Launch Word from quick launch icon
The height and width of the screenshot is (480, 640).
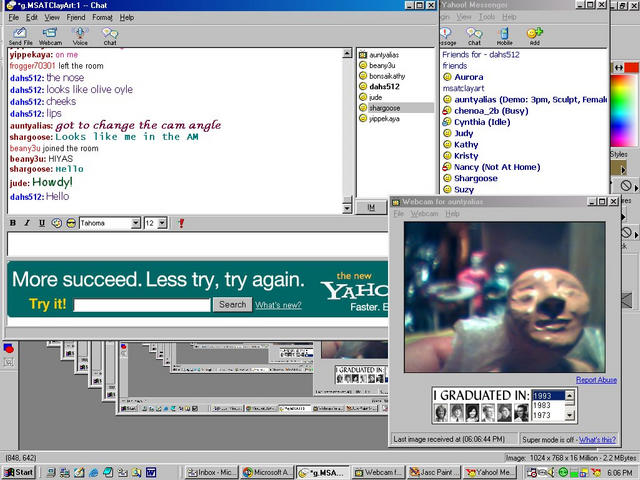(151, 473)
